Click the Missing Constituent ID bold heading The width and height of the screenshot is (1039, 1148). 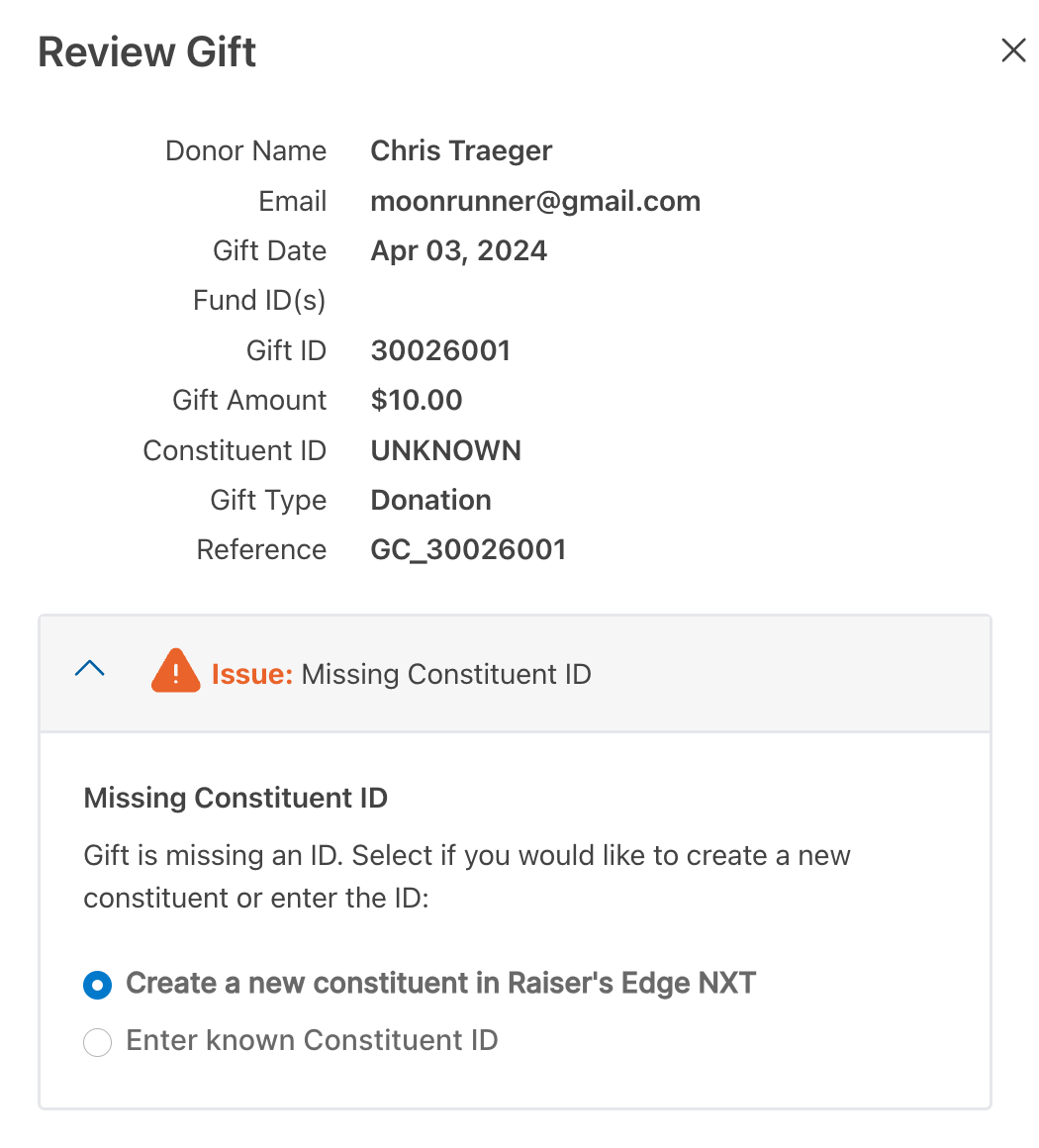coord(236,798)
